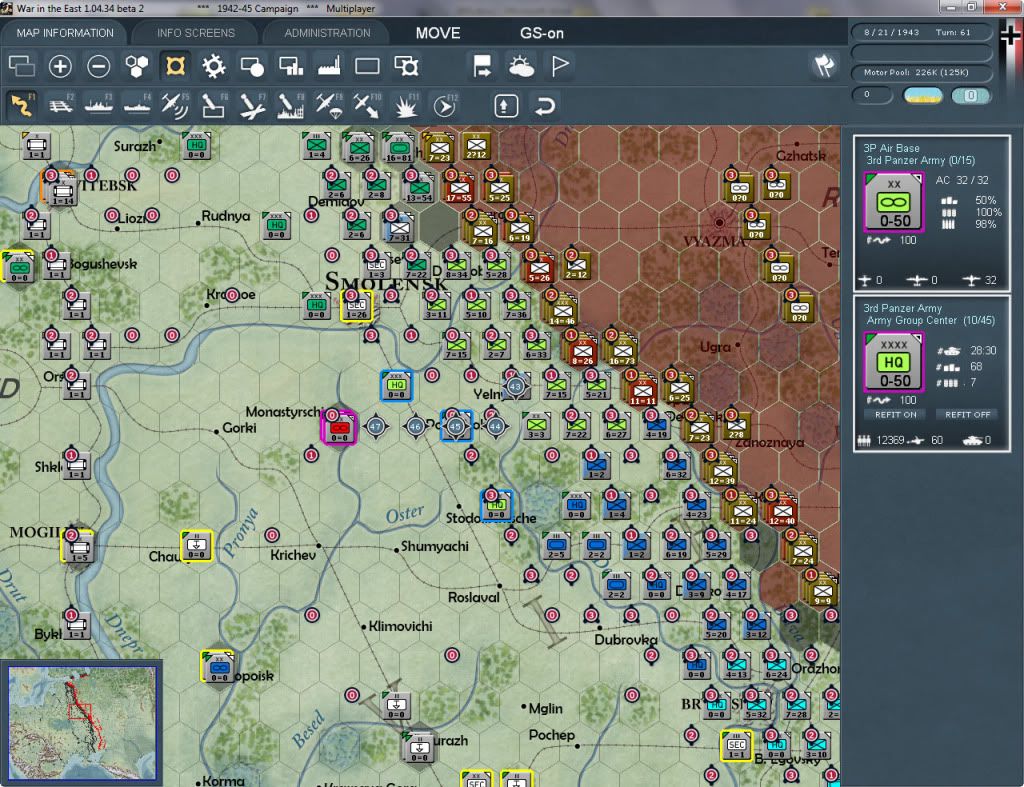
Task: Click the MOVE mode label
Action: pyautogui.click(x=438, y=33)
